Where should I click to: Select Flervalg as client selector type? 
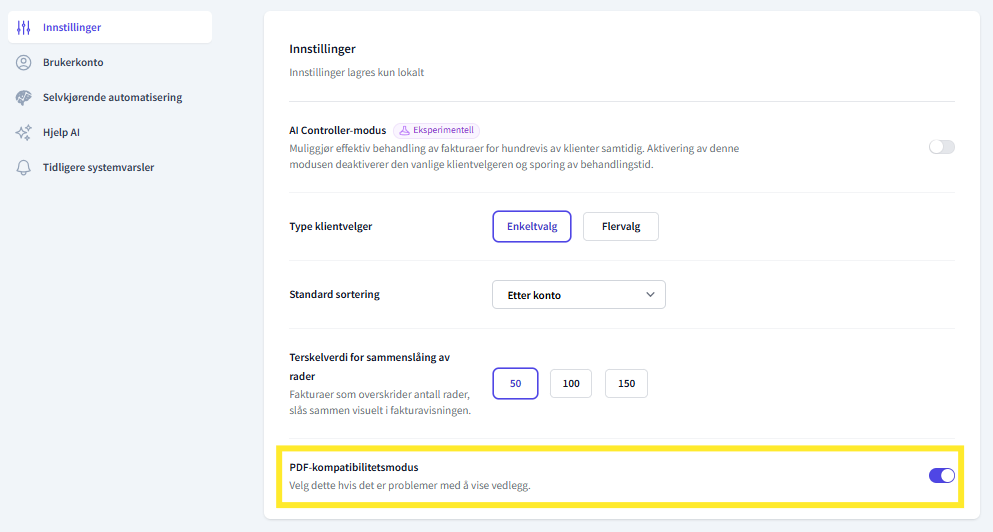[620, 226]
